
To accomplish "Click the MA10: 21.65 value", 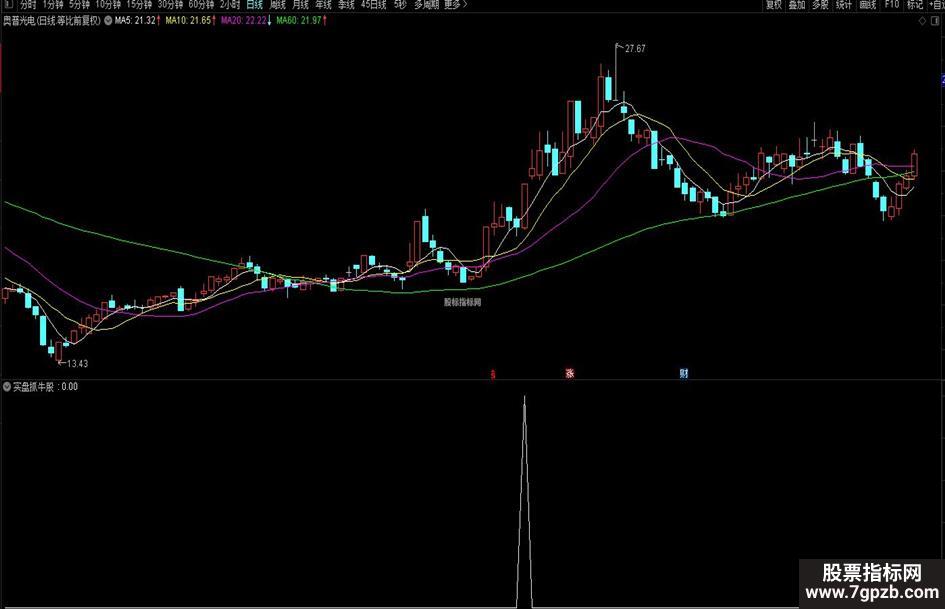I will click(188, 21).
